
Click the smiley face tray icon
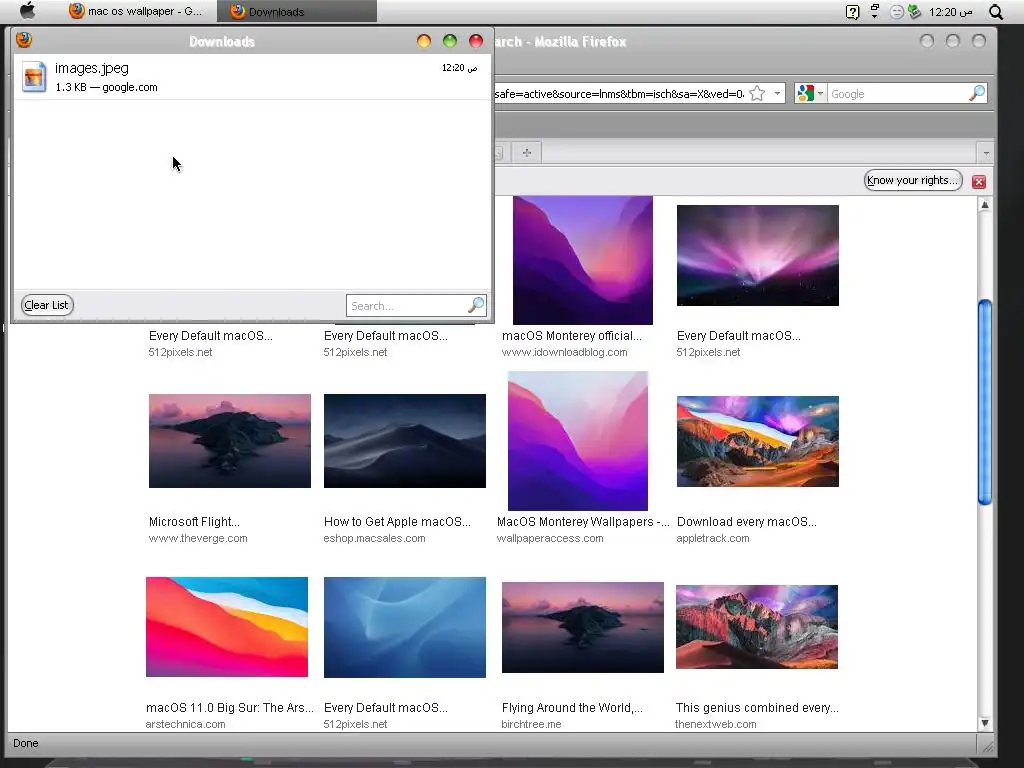(897, 12)
